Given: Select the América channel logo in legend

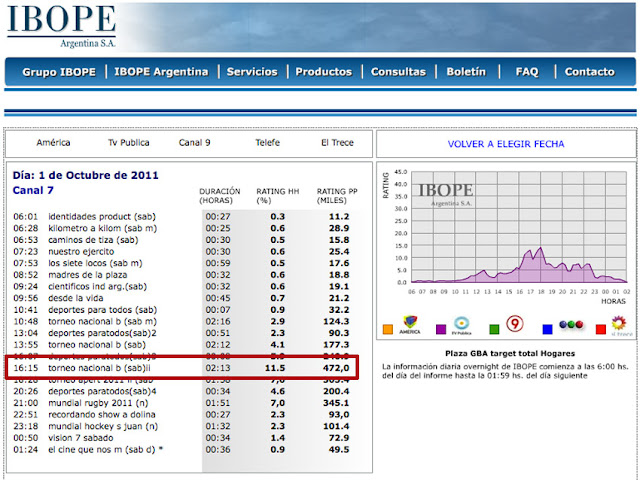Looking at the screenshot, I should (410, 325).
